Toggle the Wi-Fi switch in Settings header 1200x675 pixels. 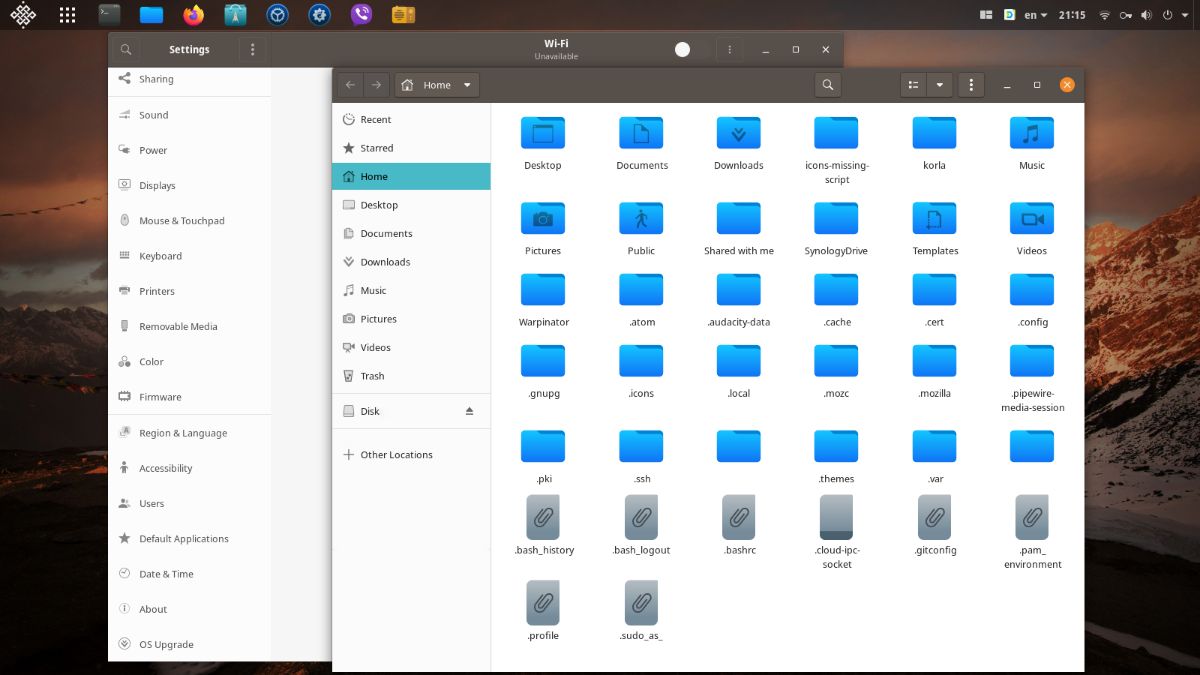682,48
